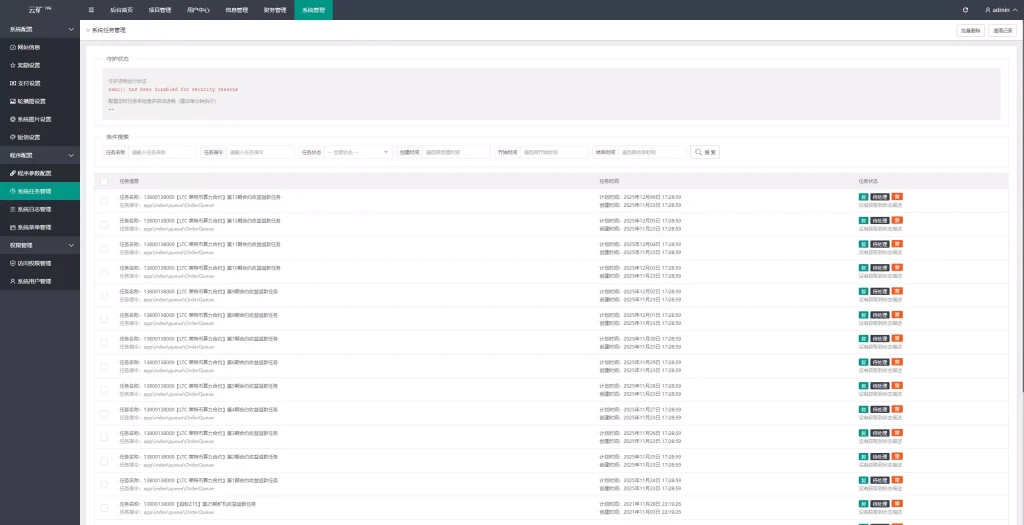Image resolution: width=1024 pixels, height=525 pixels.
Task: Click the 任务时间 column header
Action: tap(610, 181)
